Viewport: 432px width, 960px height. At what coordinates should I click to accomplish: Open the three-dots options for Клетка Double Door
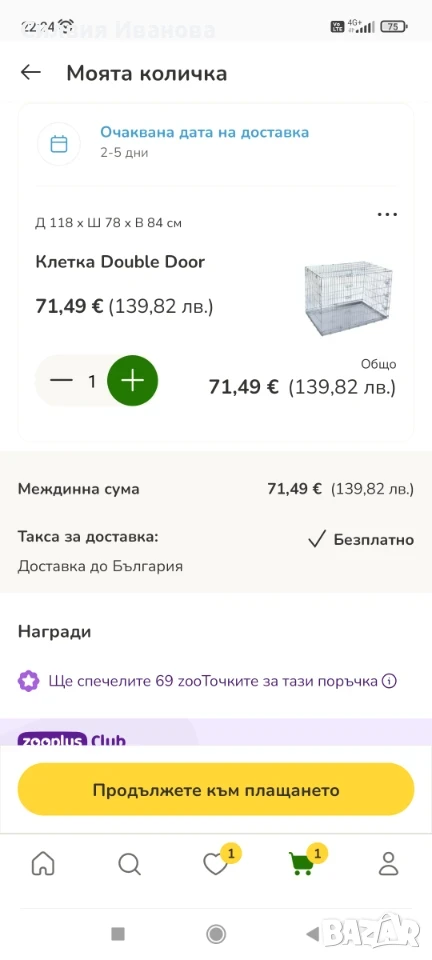coord(387,215)
